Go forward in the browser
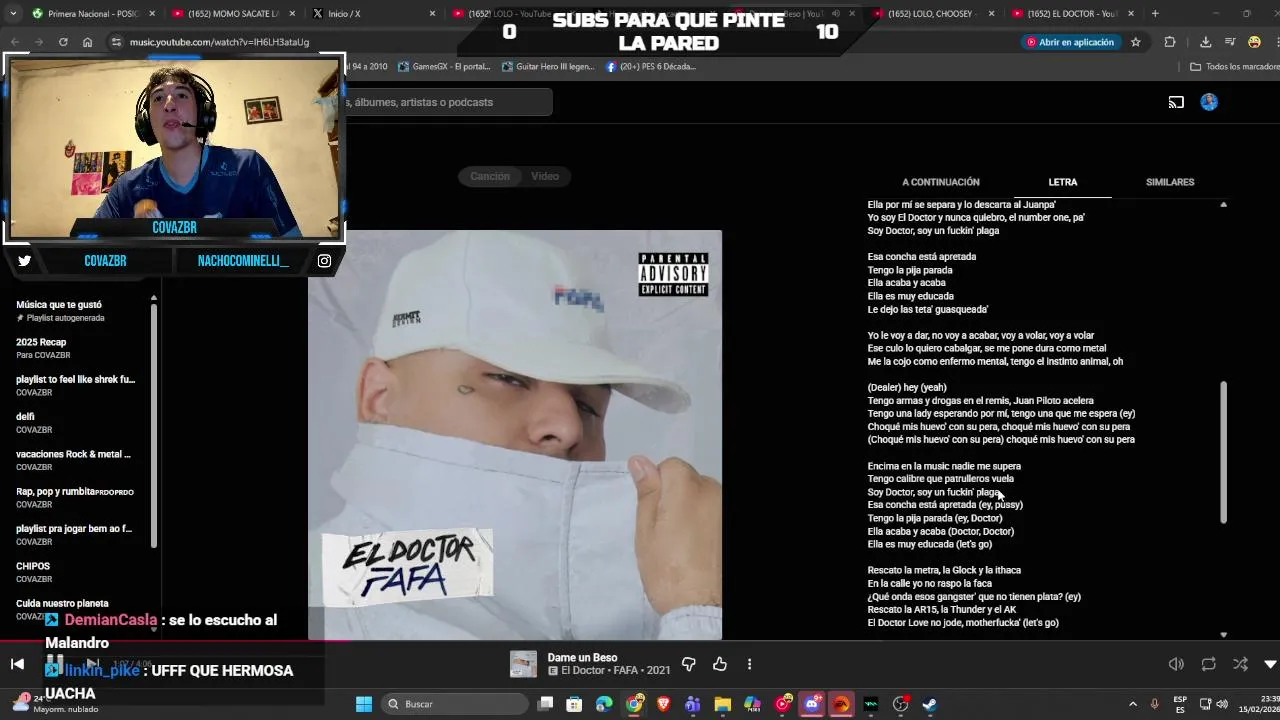The image size is (1280, 720). (38, 42)
